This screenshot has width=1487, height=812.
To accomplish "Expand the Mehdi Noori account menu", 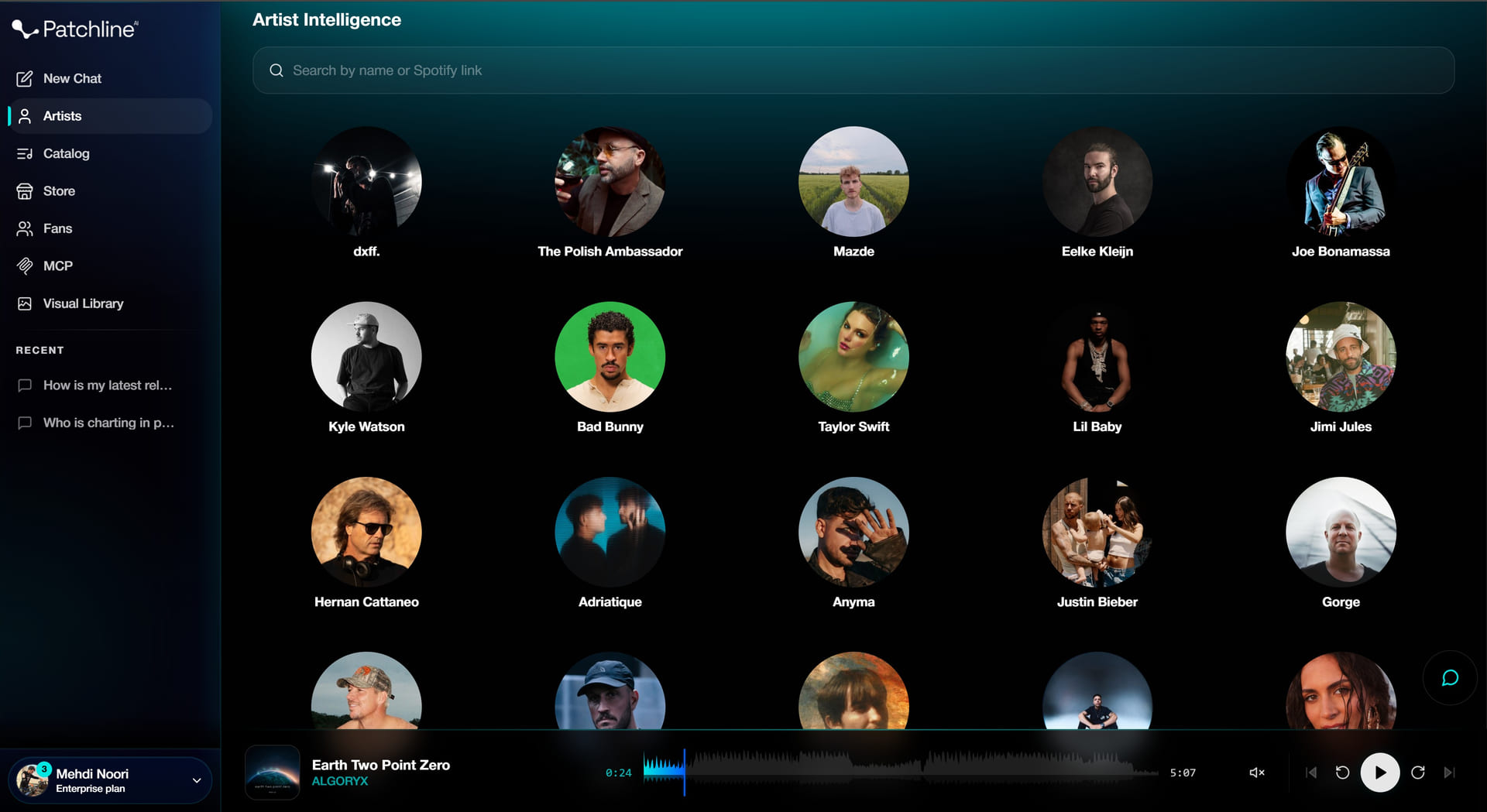I will 110,780.
